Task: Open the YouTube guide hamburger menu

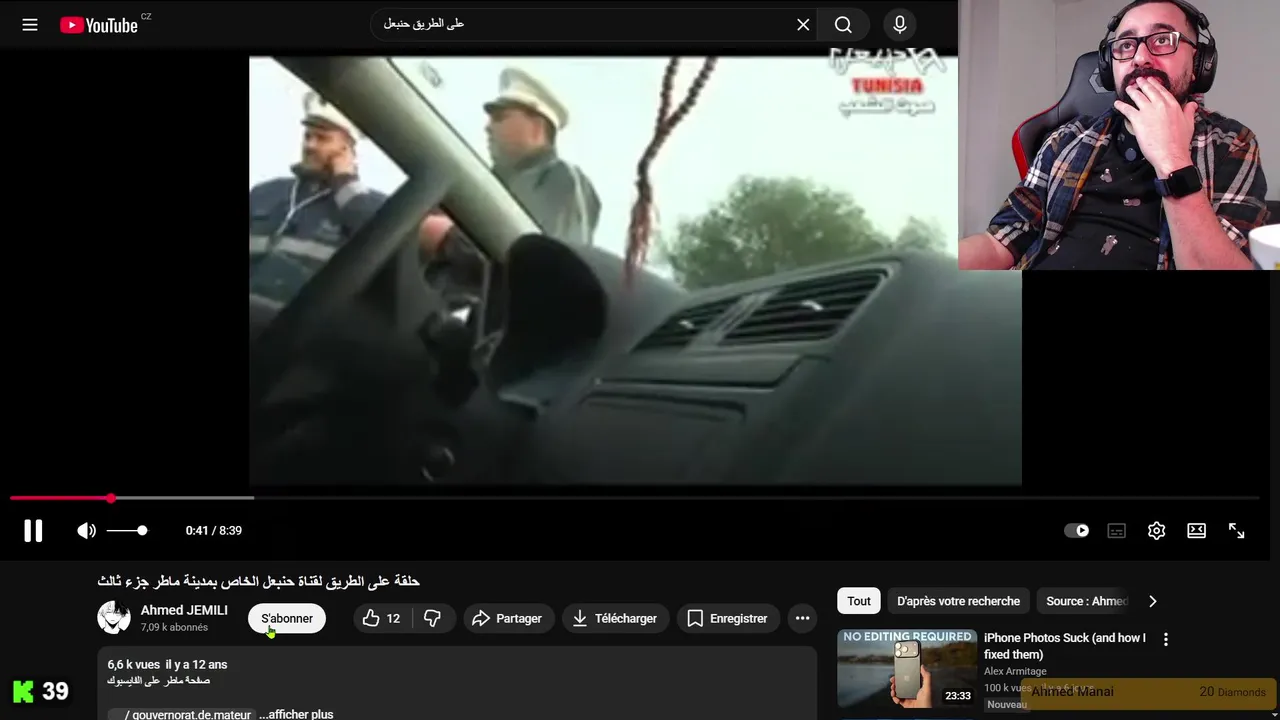Action: [x=30, y=25]
